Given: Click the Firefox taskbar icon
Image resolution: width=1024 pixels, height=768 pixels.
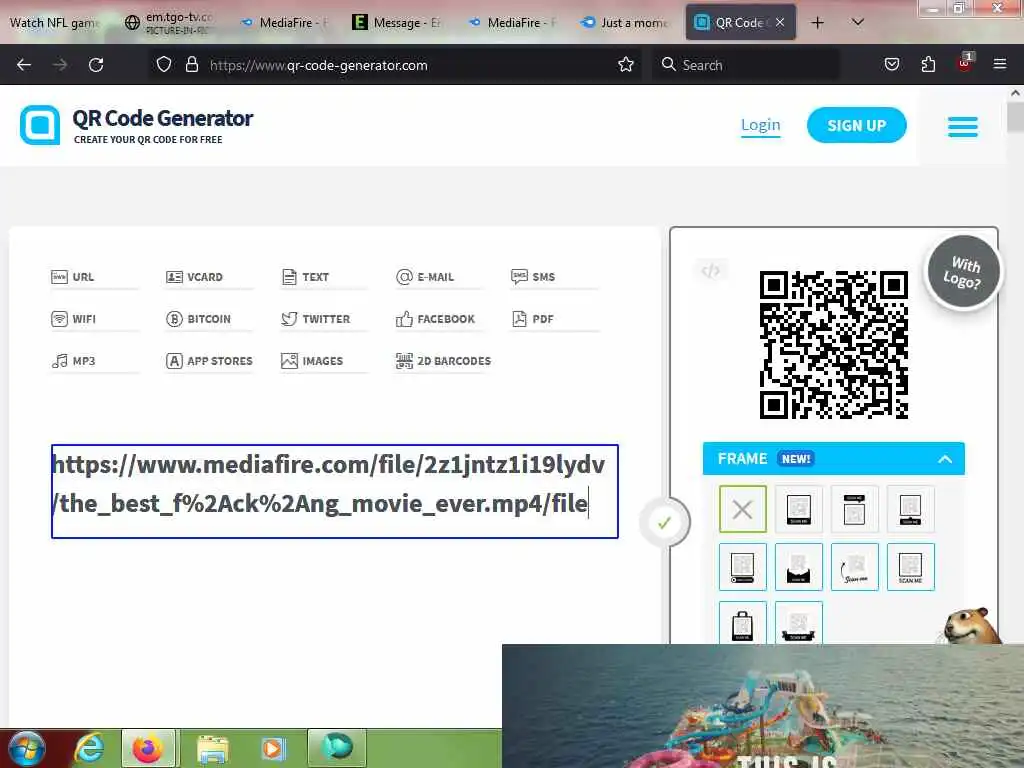Looking at the screenshot, I should [x=148, y=748].
